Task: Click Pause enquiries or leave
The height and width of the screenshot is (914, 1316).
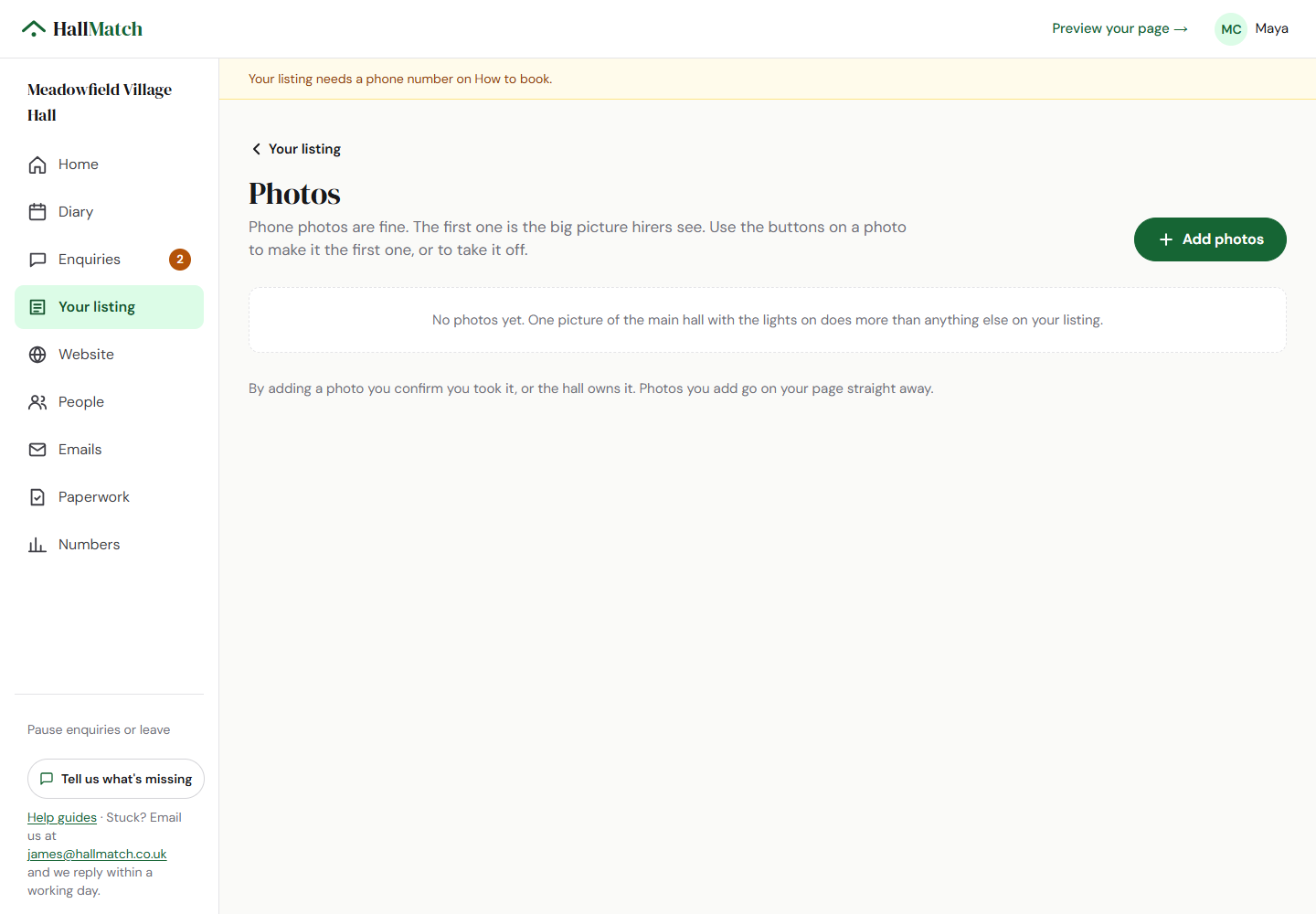Action: pos(99,729)
